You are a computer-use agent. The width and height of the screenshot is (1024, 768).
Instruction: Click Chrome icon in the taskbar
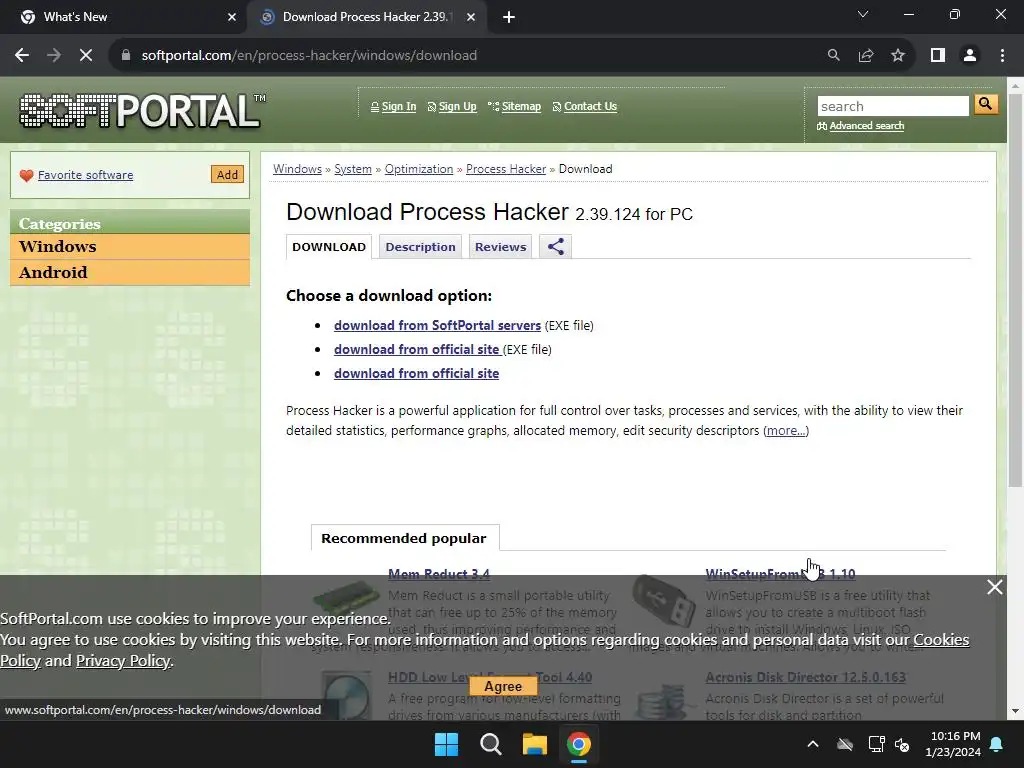coord(579,744)
